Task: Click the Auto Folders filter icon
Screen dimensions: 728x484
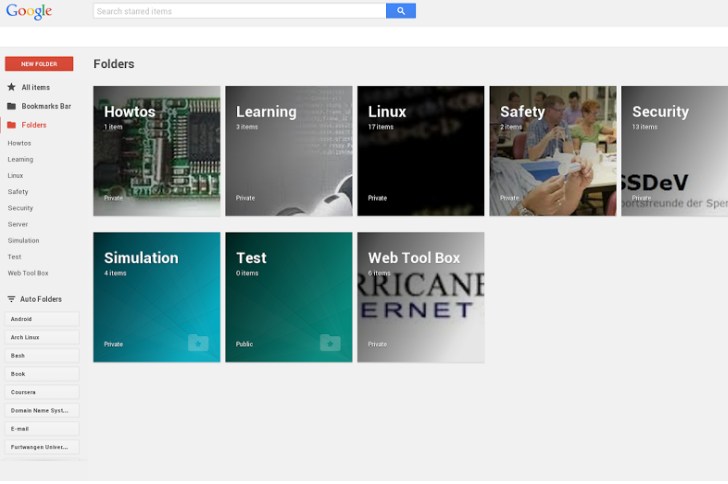Action: (11, 299)
